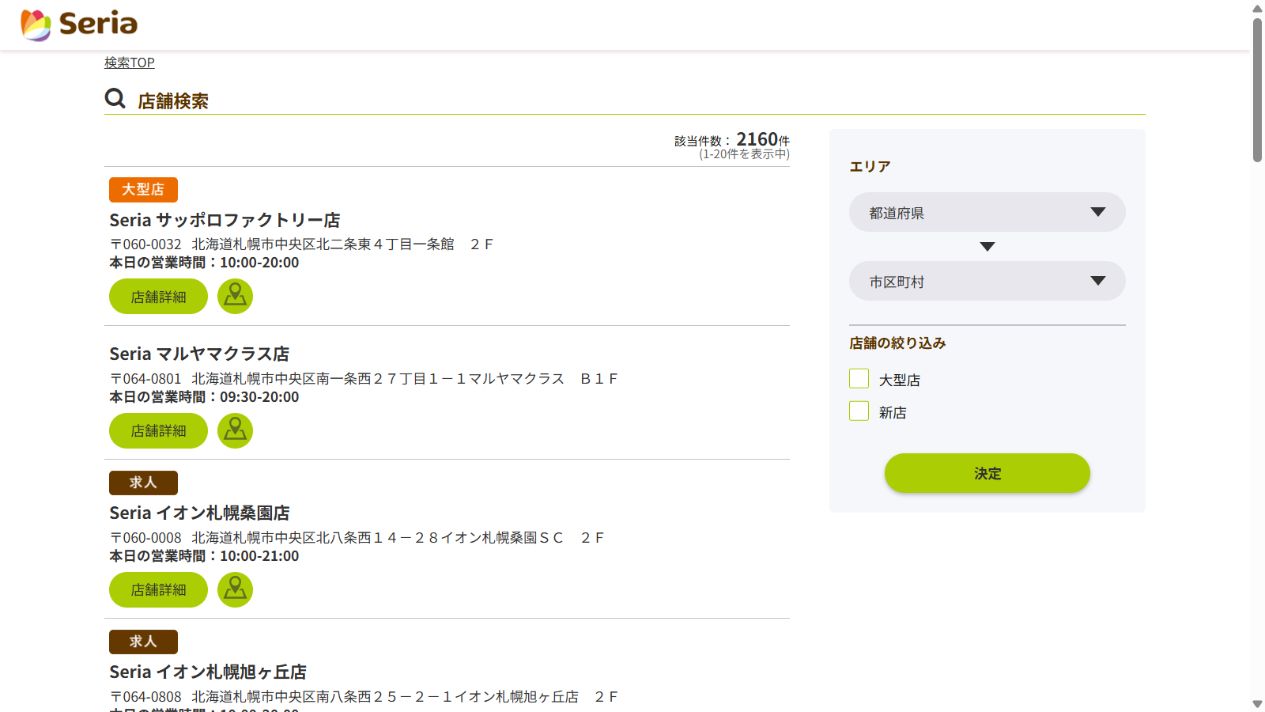Select store name Seria マルヤマクラス店

point(199,354)
